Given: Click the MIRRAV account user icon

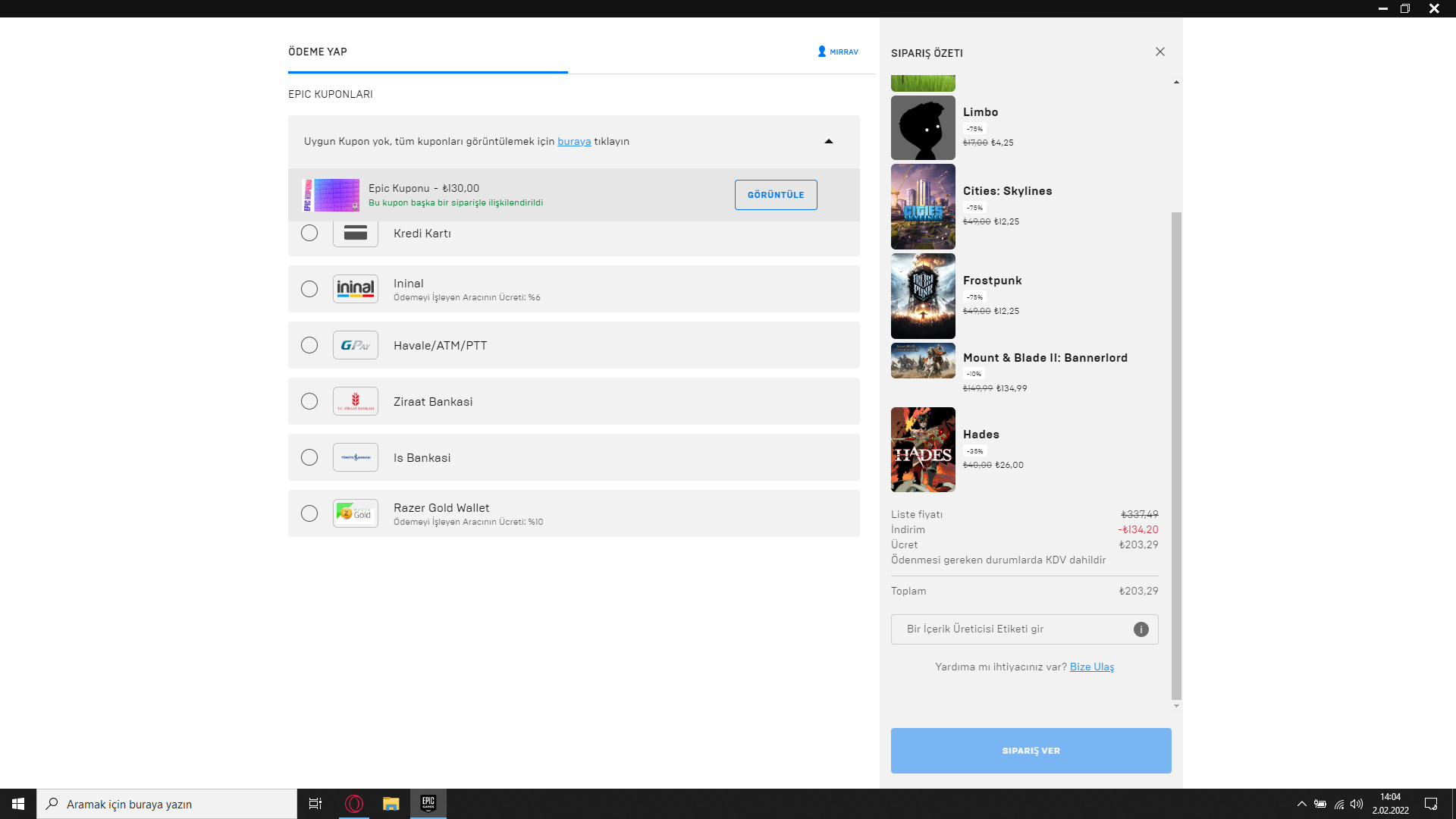Looking at the screenshot, I should coord(821,52).
